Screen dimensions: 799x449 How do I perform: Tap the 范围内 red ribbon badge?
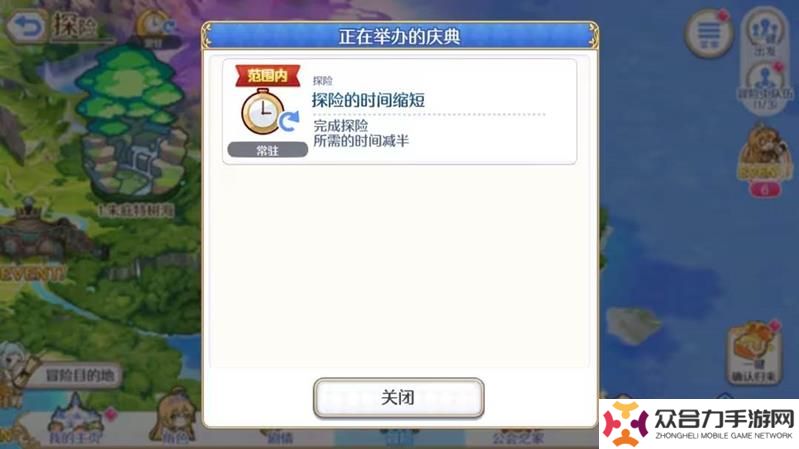(x=268, y=75)
